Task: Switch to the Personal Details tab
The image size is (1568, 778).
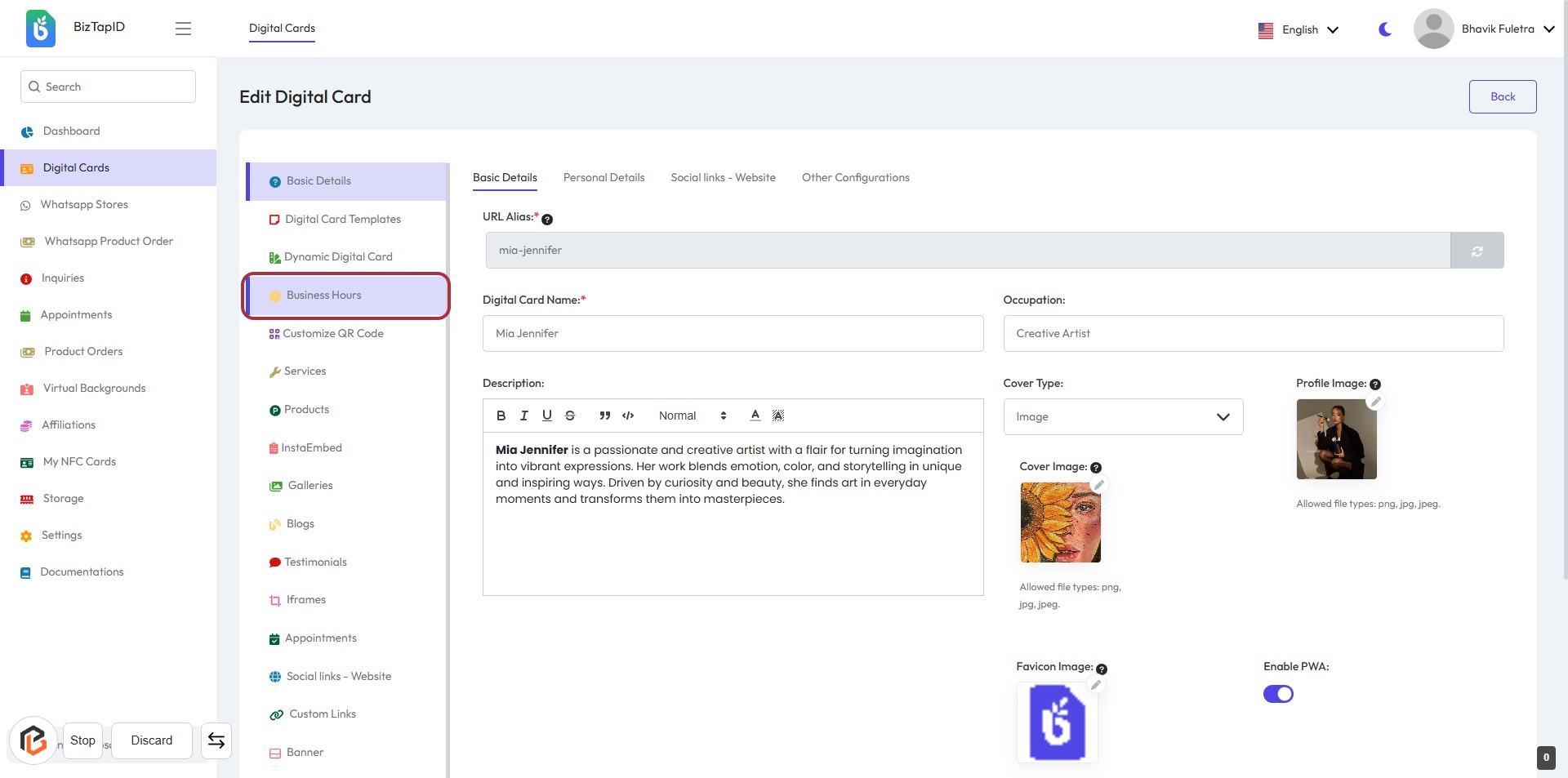Action: tap(604, 177)
